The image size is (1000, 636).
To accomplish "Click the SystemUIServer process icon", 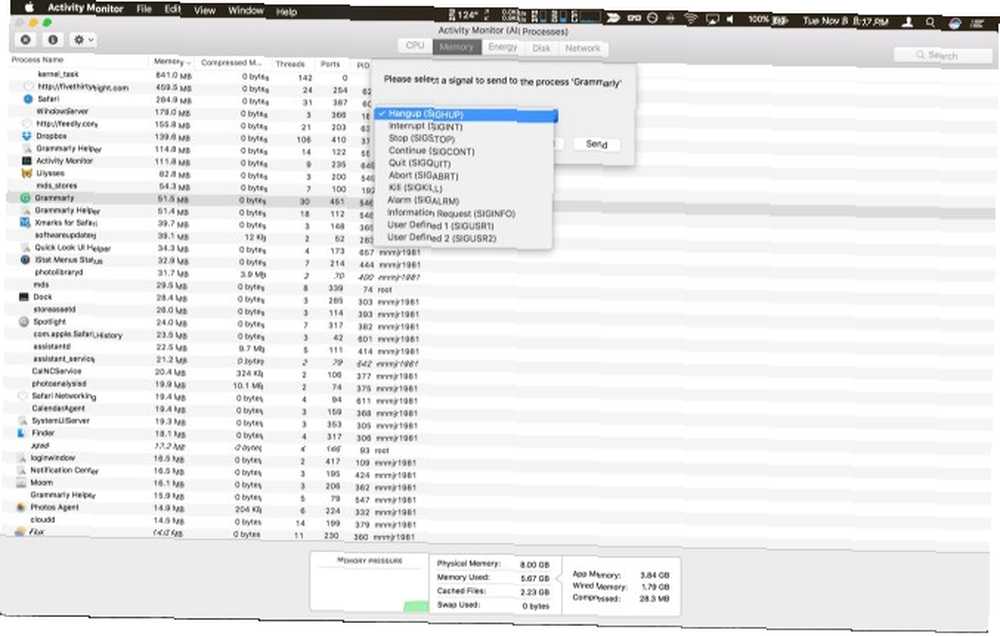I will click(x=22, y=420).
